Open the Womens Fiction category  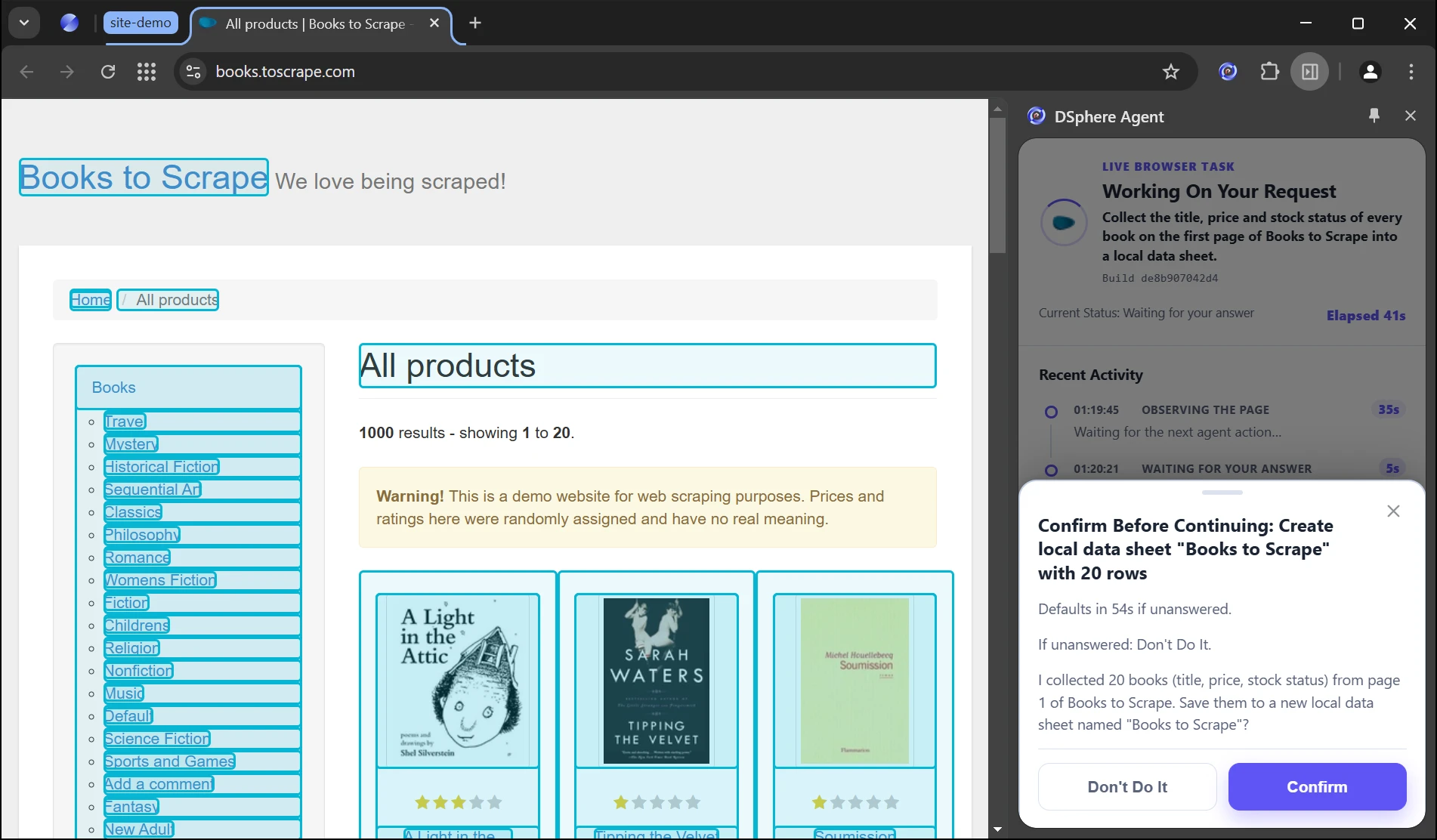point(160,580)
